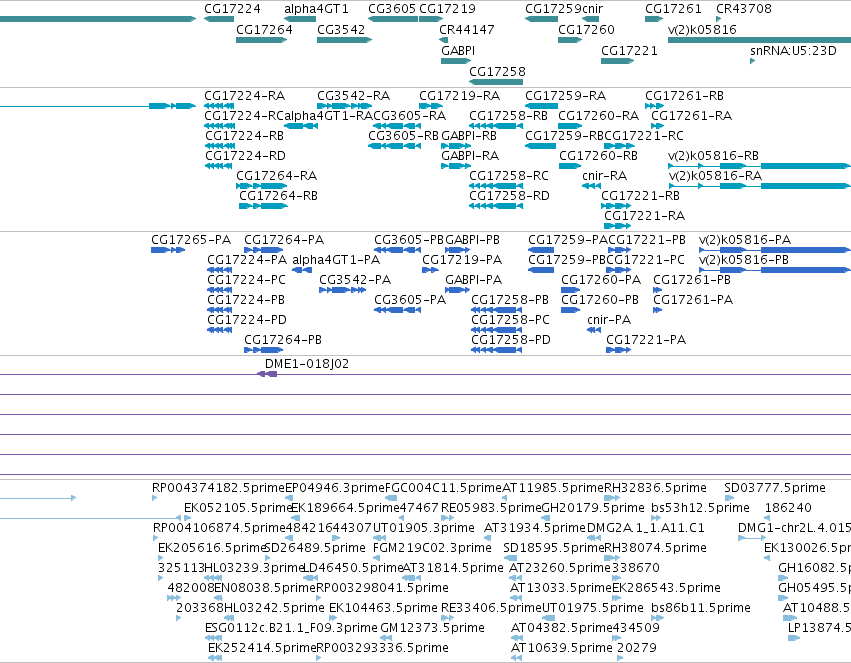
Task: Click the SD03777.5prime EST label
Action: pyautogui.click(x=775, y=488)
